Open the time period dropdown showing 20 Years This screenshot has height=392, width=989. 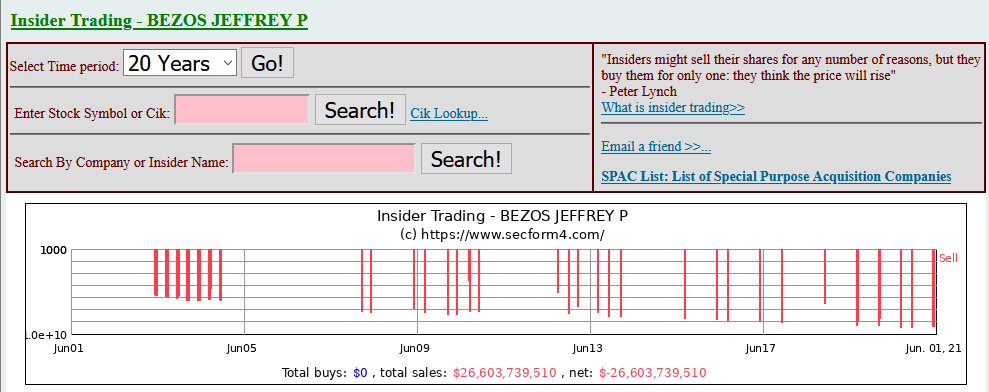[x=180, y=63]
